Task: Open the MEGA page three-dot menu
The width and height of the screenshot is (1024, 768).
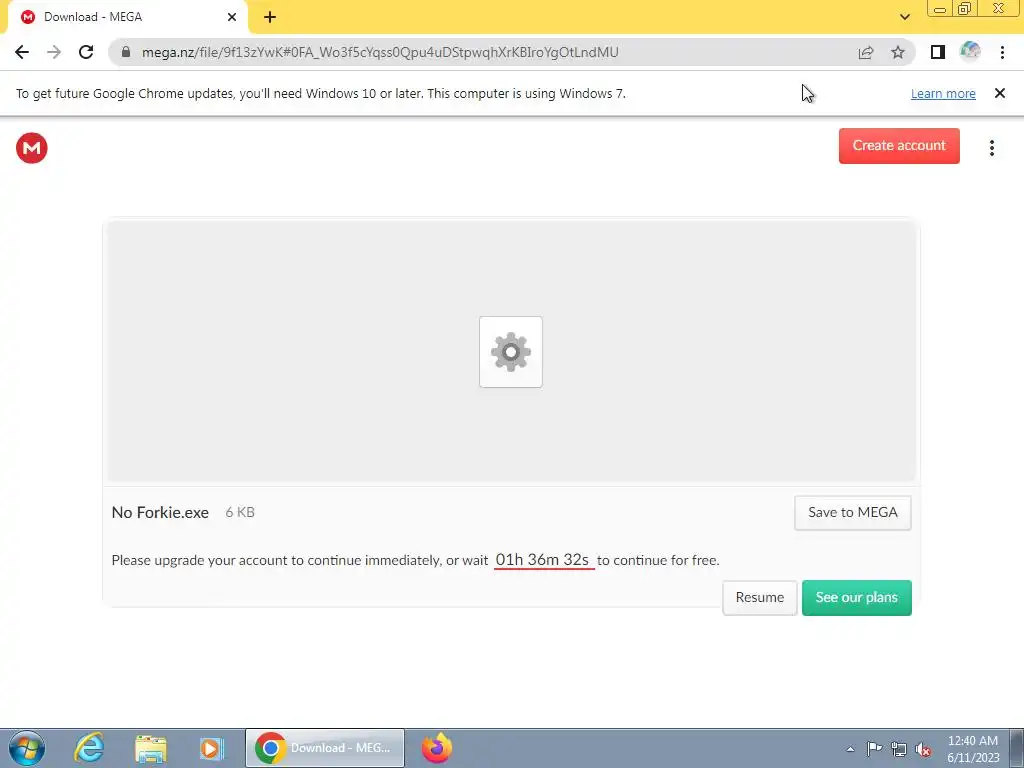Action: pos(991,148)
